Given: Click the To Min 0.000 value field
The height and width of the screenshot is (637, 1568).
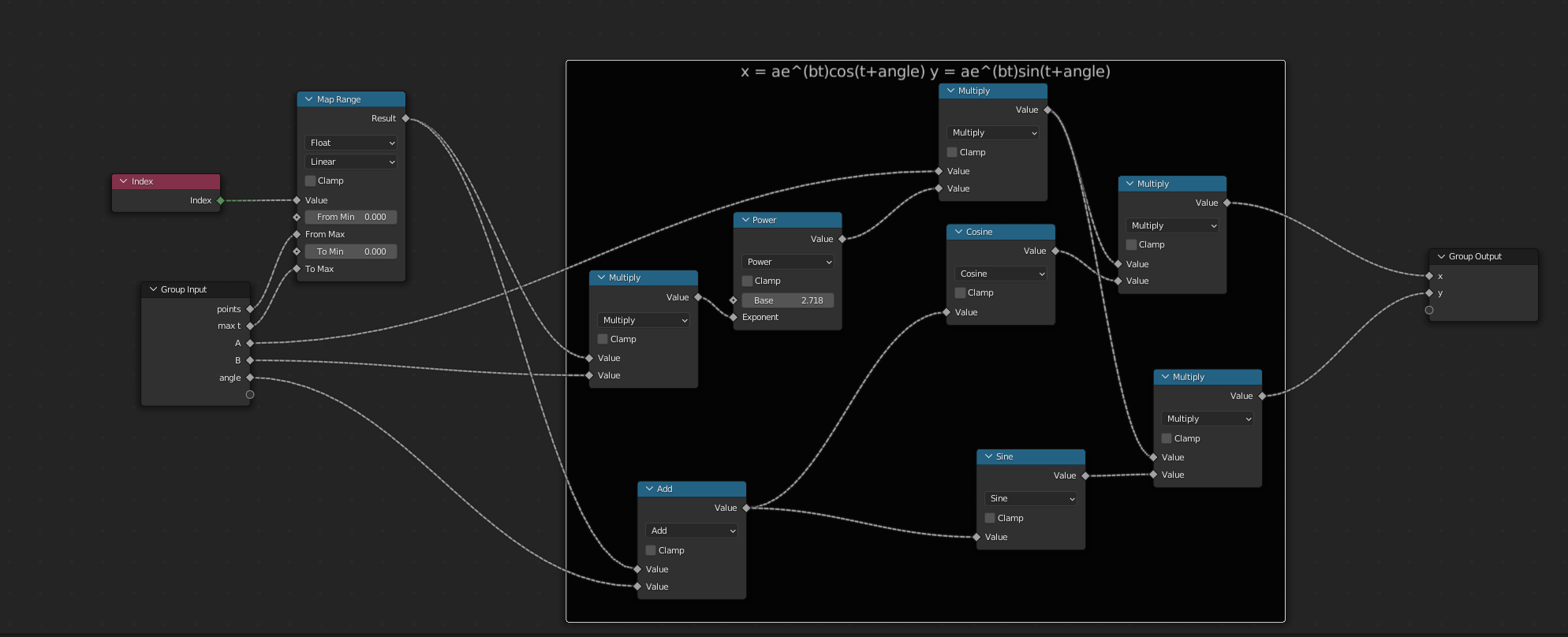Looking at the screenshot, I should tap(351, 251).
